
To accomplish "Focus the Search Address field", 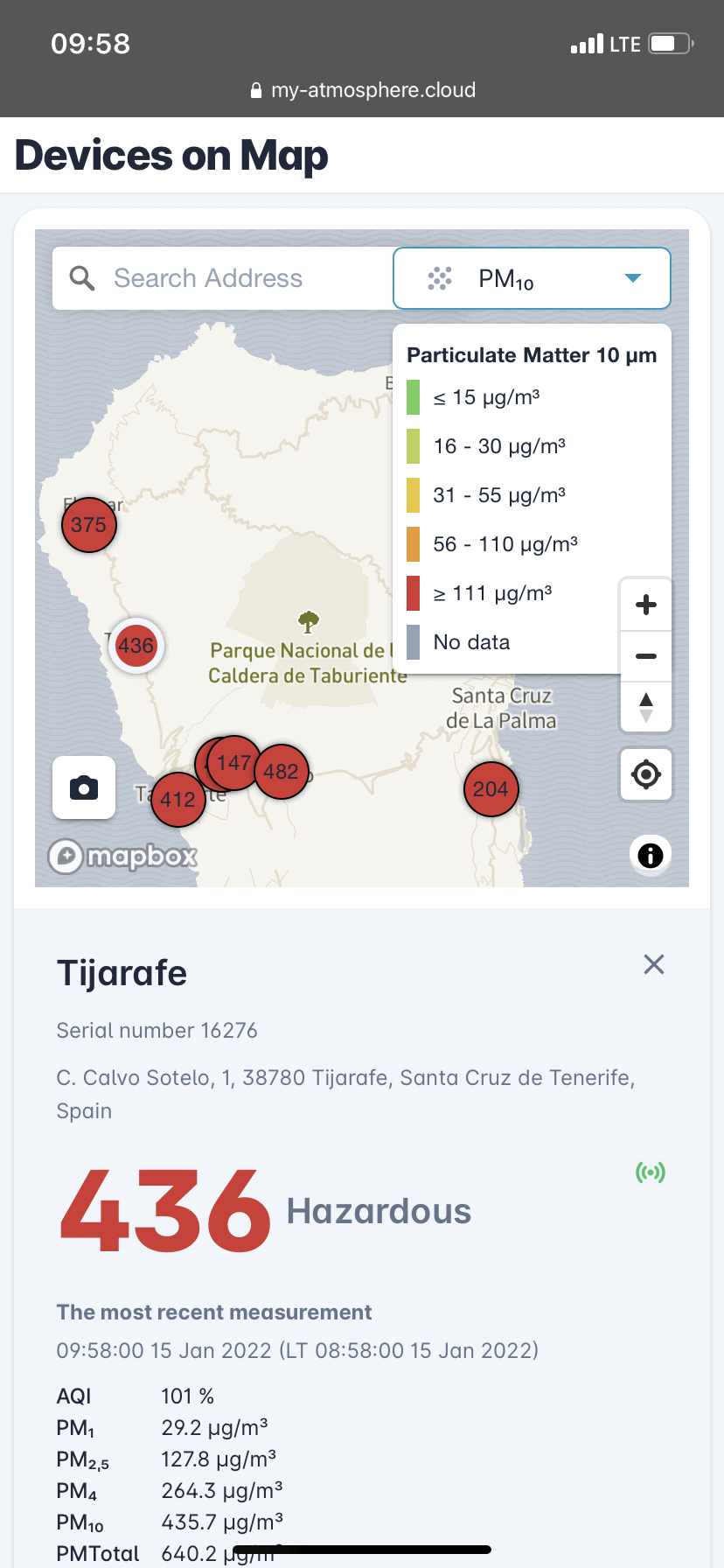I will (x=223, y=278).
